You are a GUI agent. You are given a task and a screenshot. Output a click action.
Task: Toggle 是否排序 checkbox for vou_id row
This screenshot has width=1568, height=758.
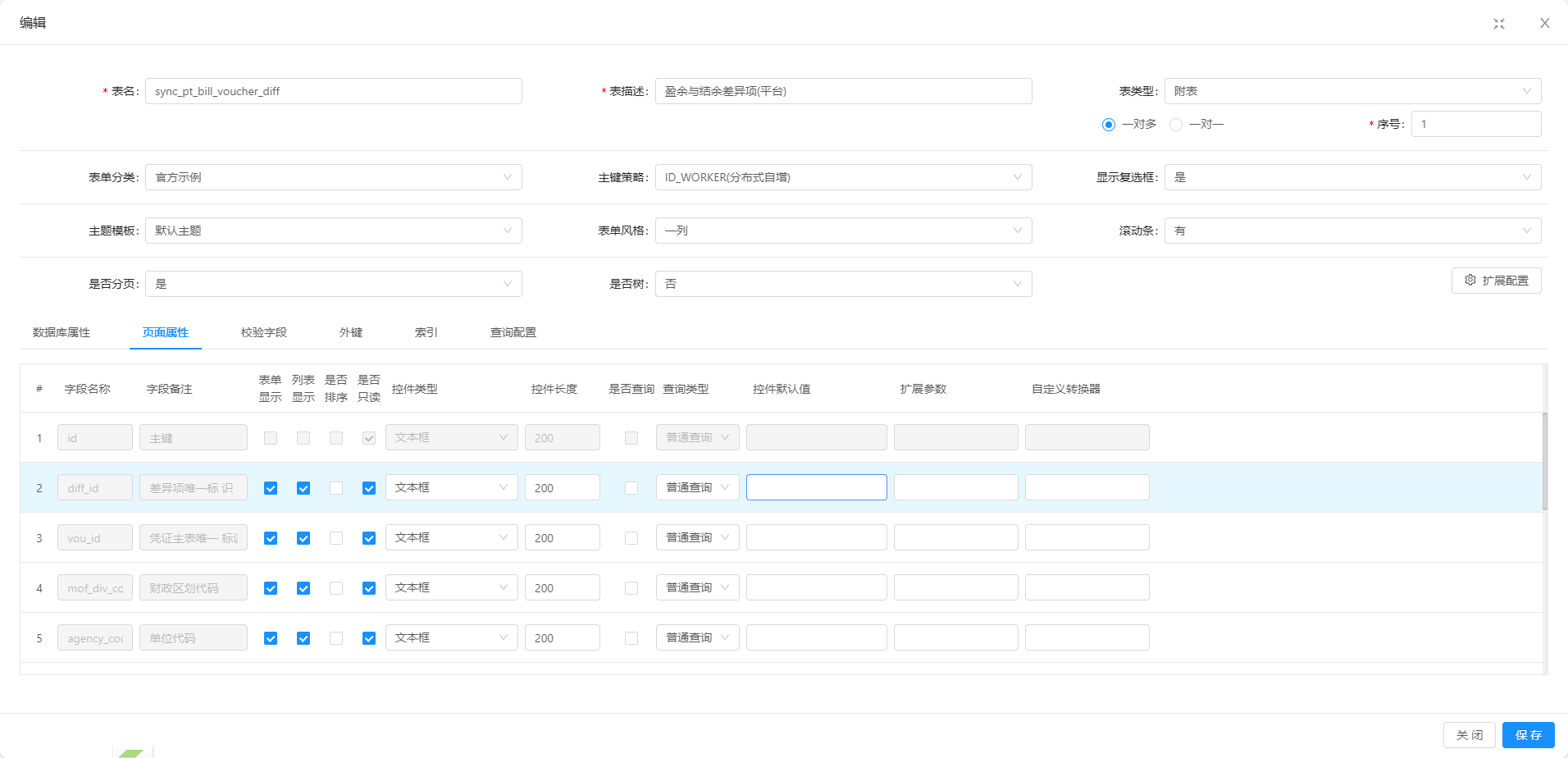(336, 538)
